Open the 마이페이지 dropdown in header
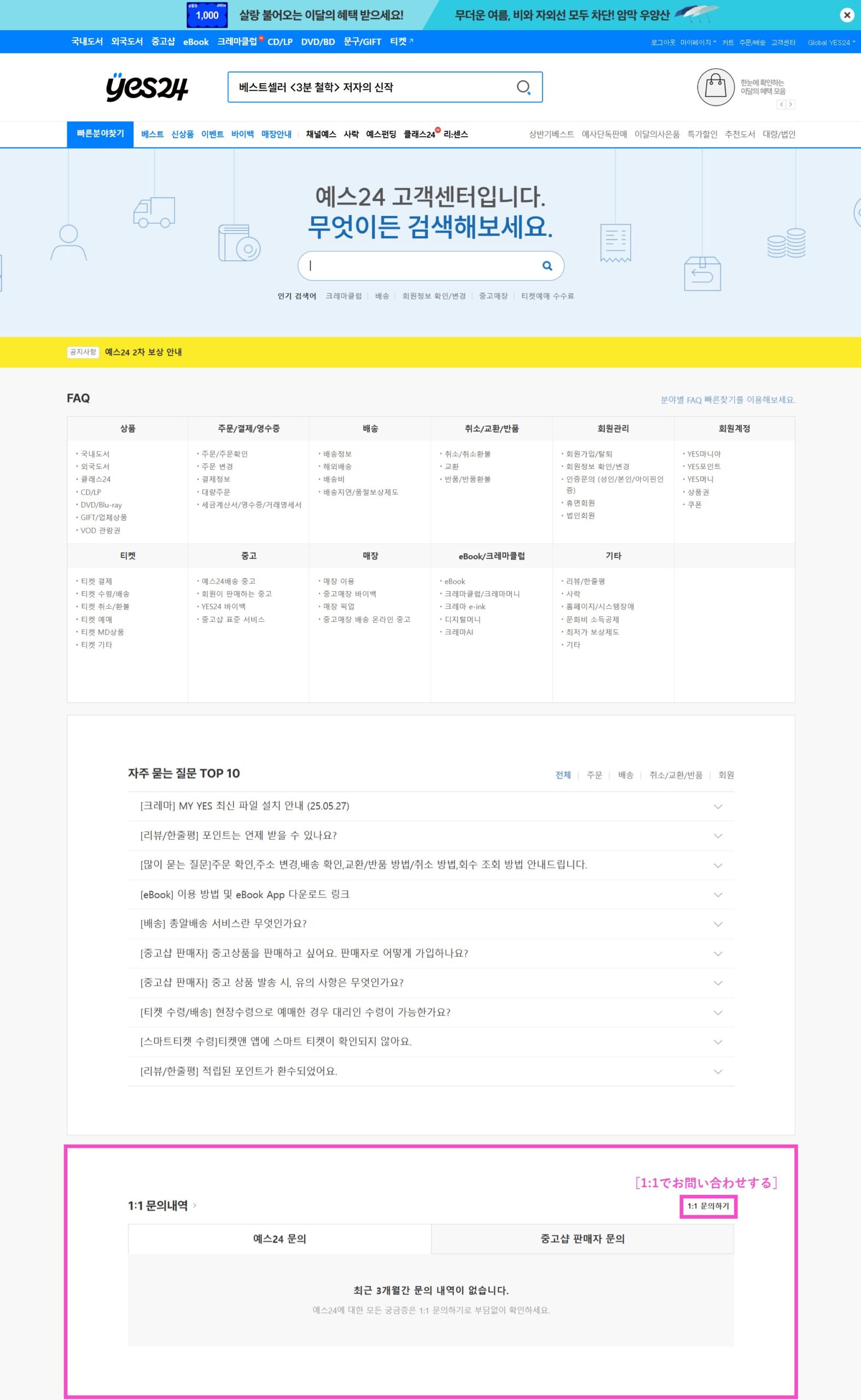Viewport: 861px width, 1400px height. [x=698, y=43]
